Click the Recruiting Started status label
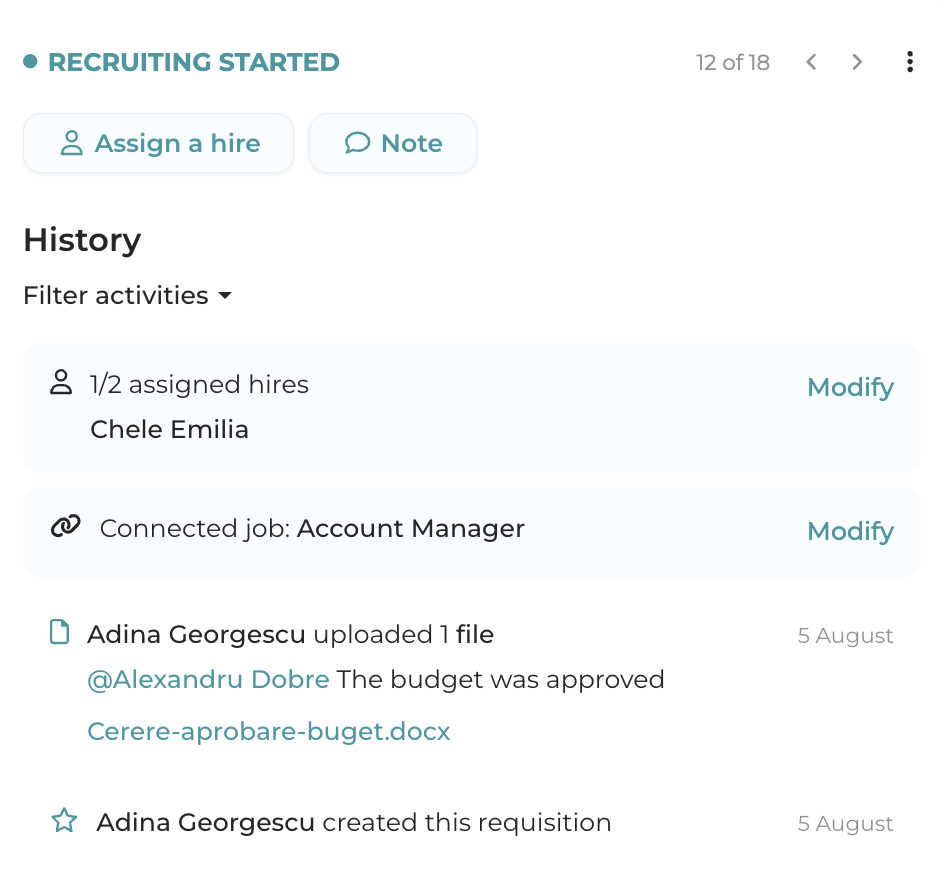This screenshot has width=944, height=882. [194, 62]
